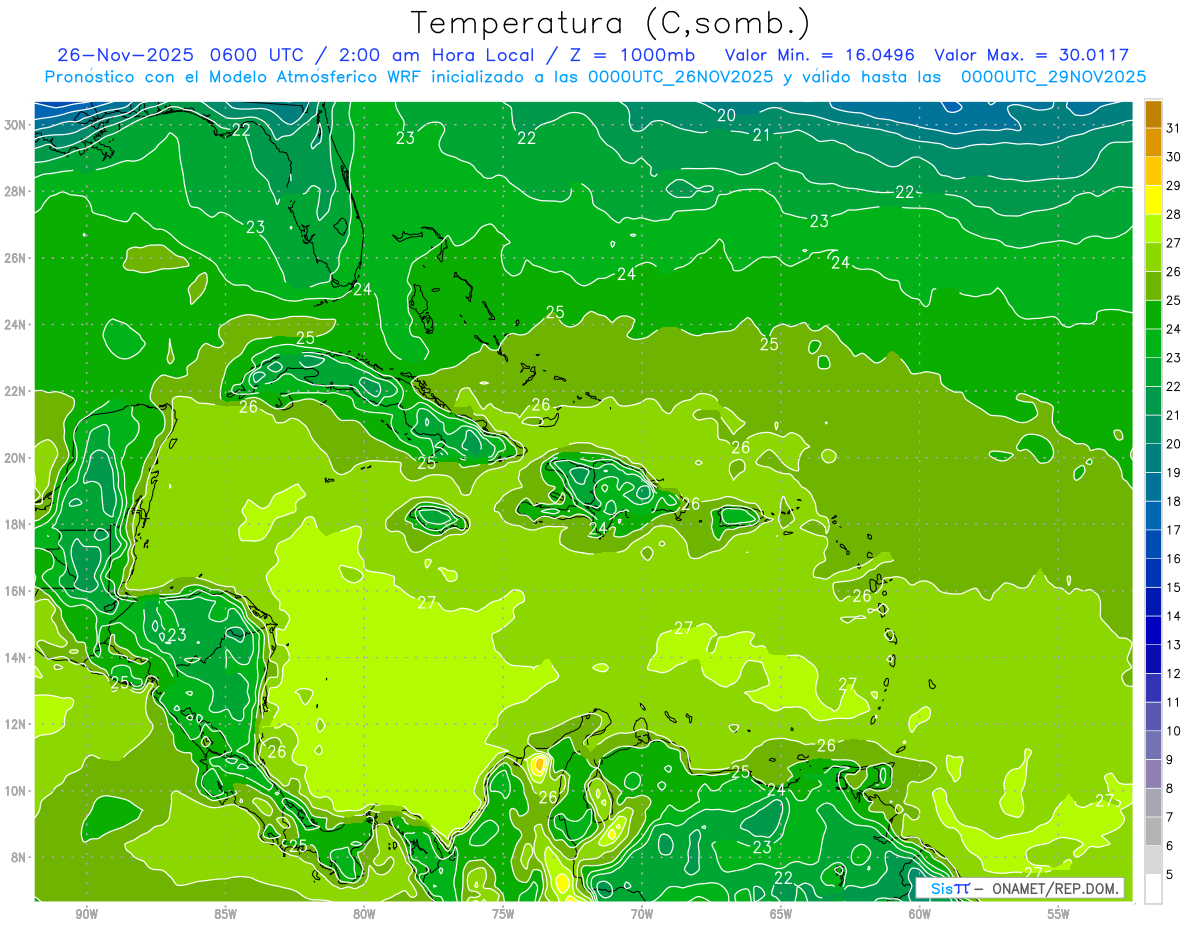Viewport: 1200px width, 927px height.
Task: Click the 75W longitude axis label
Action: 503,914
